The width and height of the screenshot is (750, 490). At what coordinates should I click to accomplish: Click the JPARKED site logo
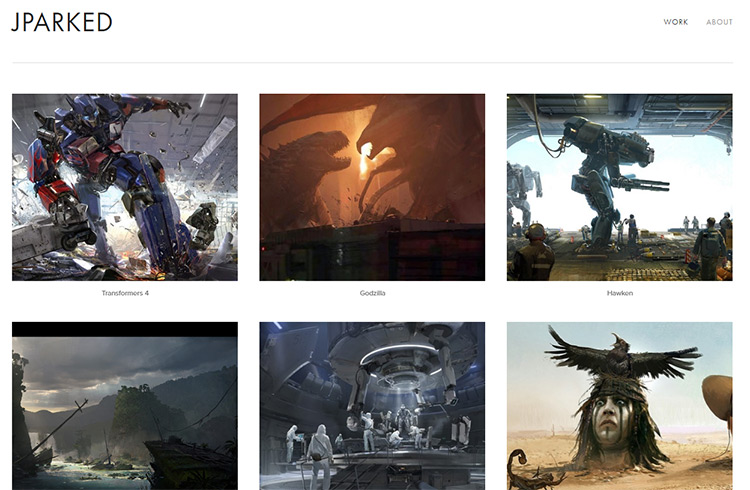coord(62,22)
